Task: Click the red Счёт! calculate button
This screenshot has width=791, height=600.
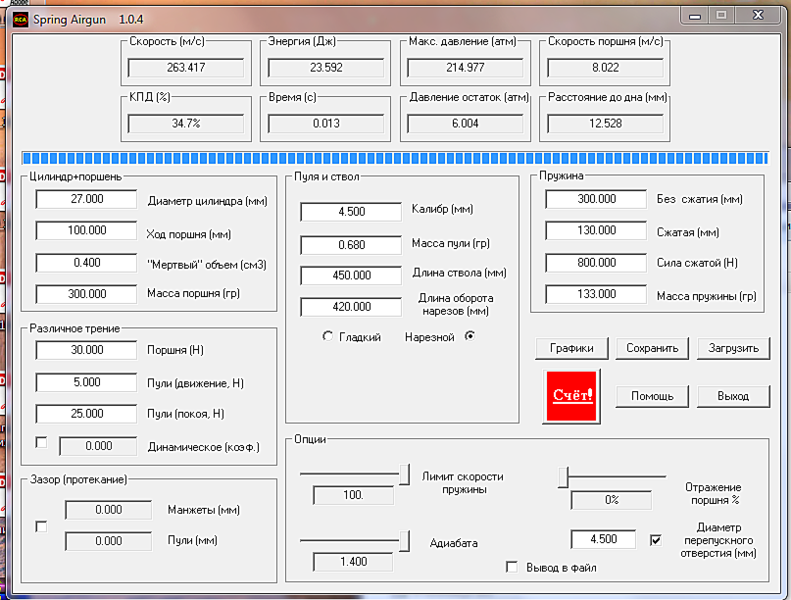Action: 572,396
